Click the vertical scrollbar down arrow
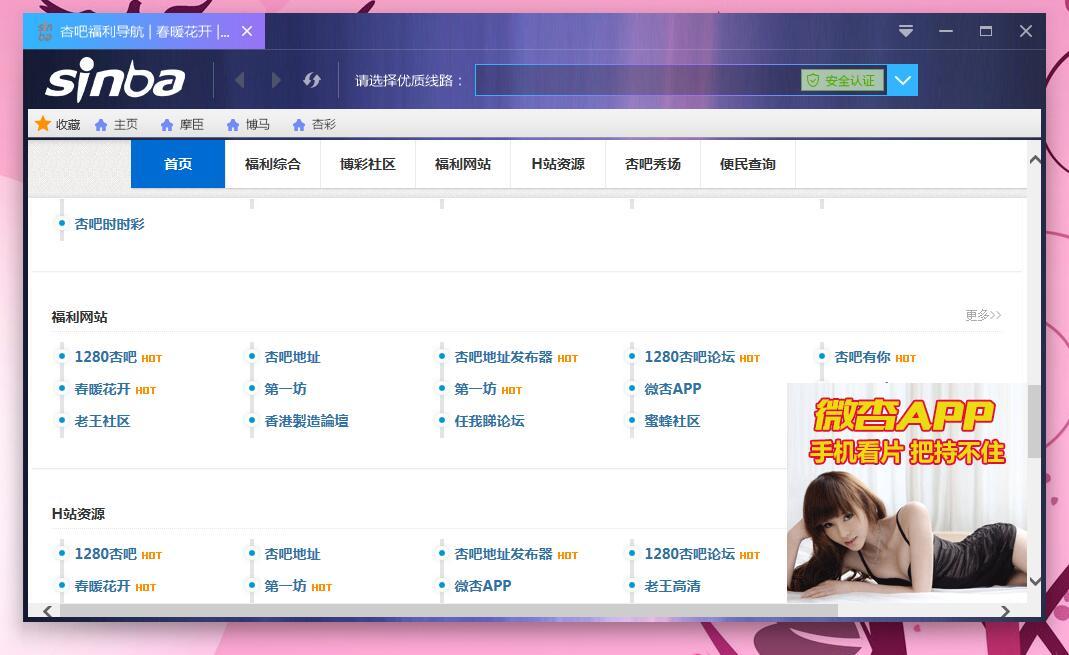1069x655 pixels. [x=1035, y=581]
